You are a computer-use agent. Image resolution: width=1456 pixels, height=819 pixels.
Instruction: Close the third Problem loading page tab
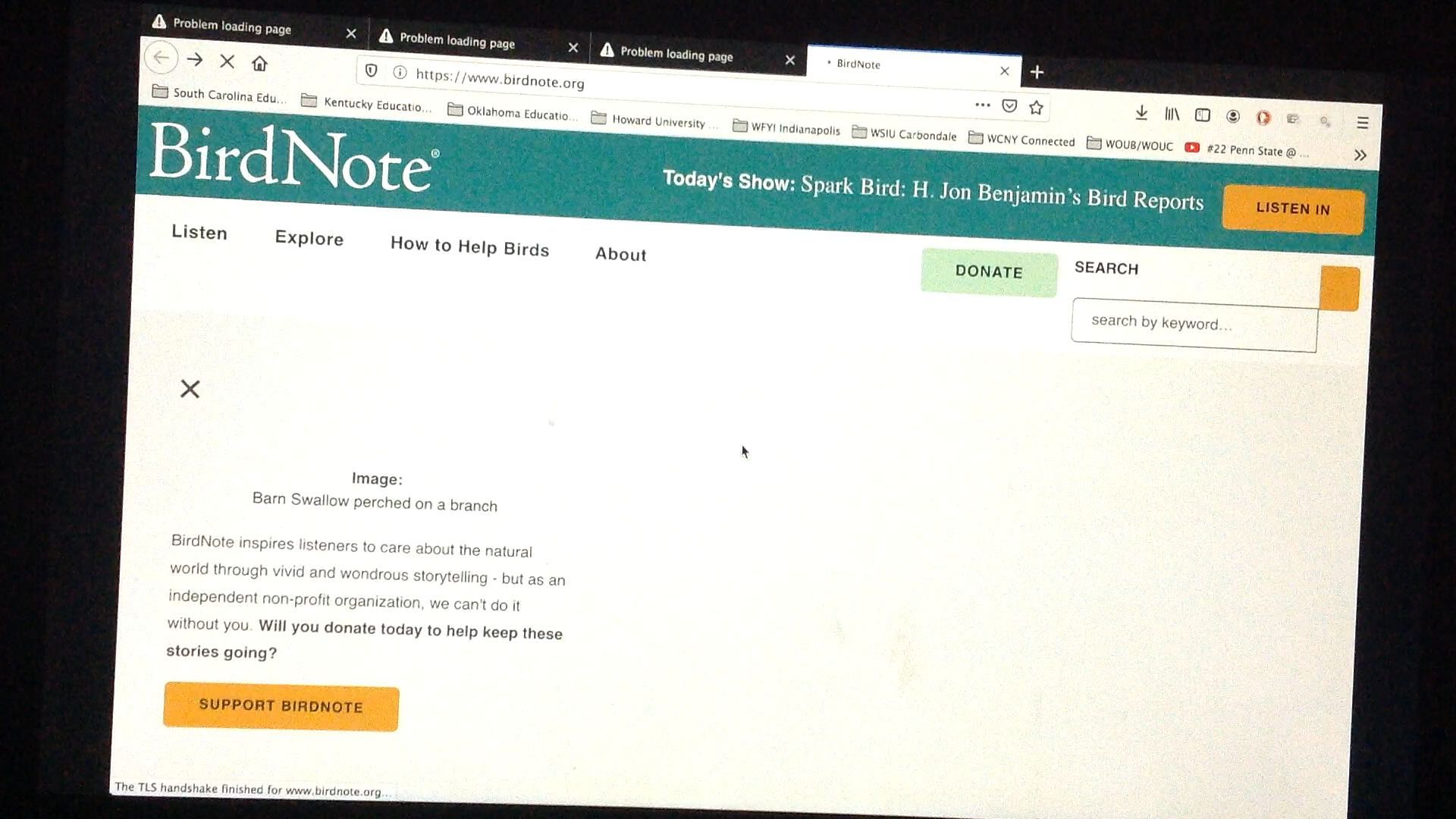tap(790, 60)
